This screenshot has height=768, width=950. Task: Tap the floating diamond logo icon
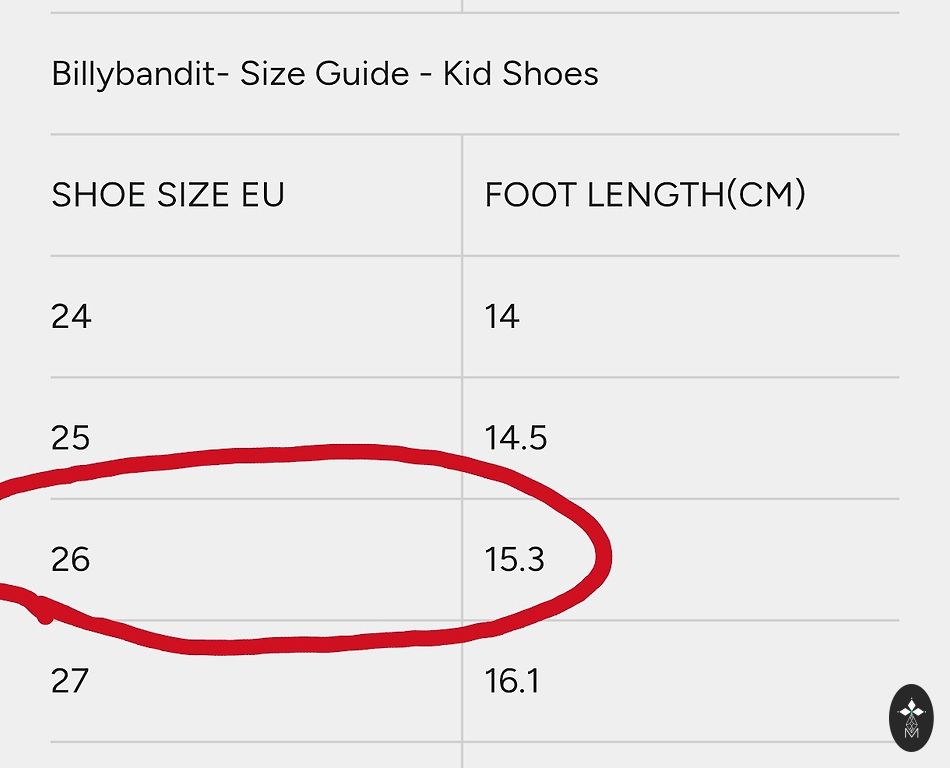pyautogui.click(x=911, y=718)
